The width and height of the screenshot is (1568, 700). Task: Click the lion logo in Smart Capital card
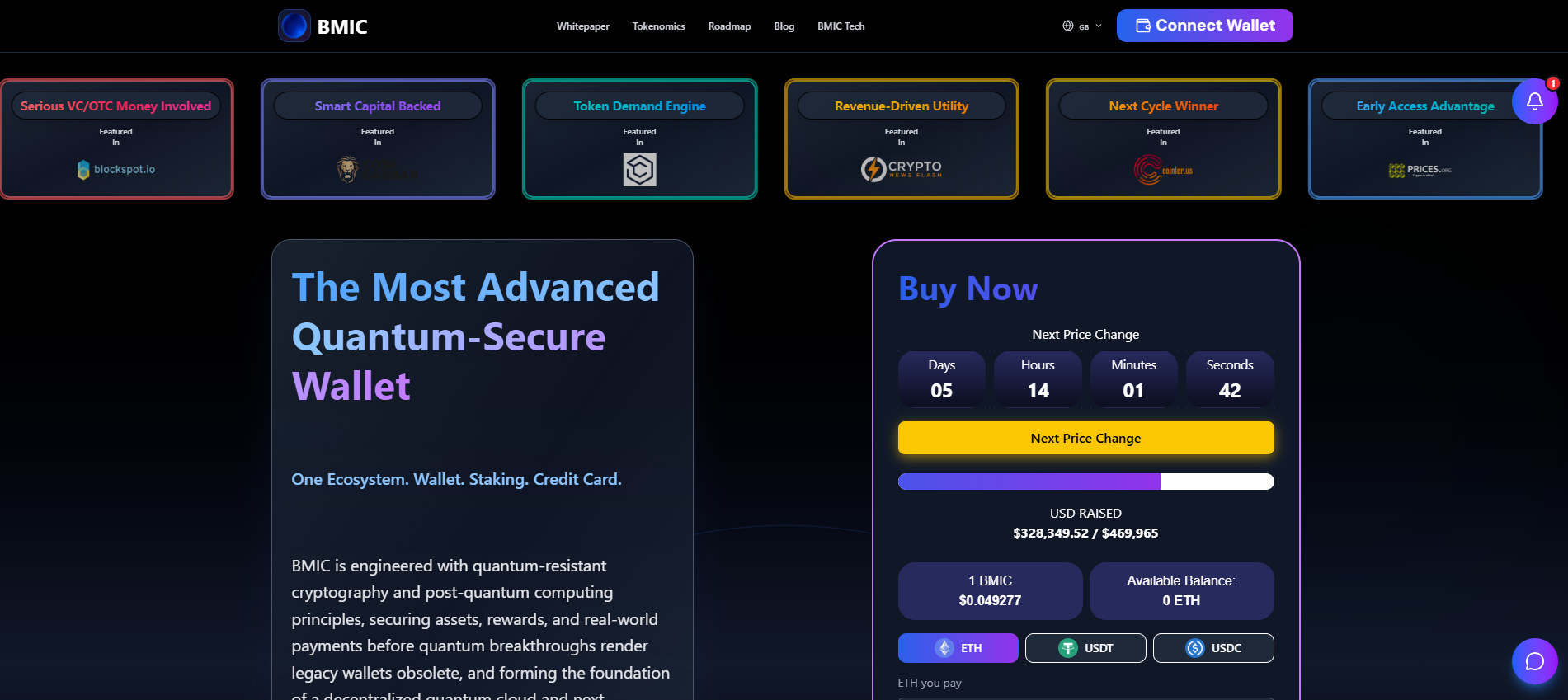pos(349,170)
